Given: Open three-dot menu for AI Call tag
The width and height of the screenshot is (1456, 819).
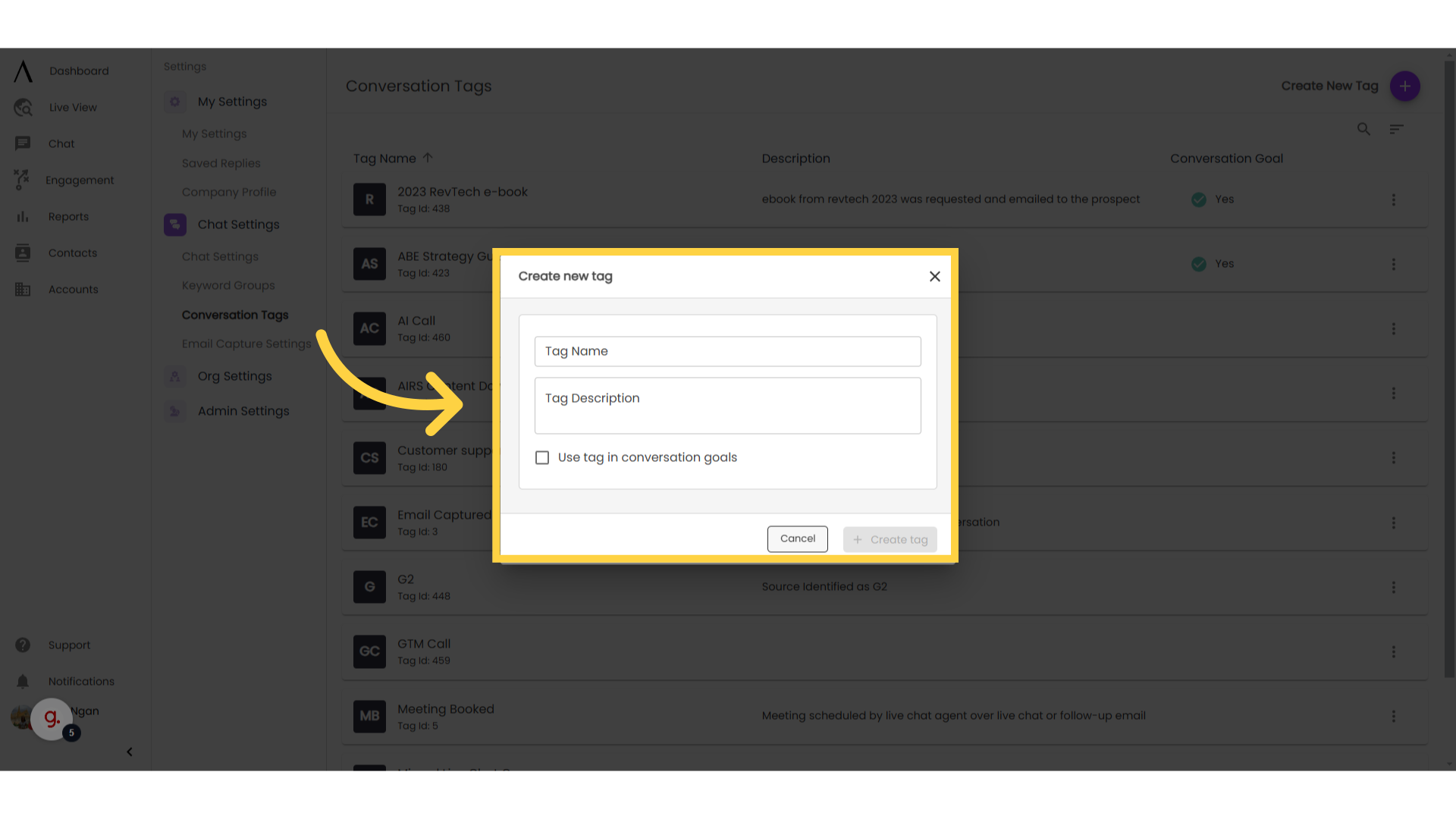Looking at the screenshot, I should click(1393, 328).
